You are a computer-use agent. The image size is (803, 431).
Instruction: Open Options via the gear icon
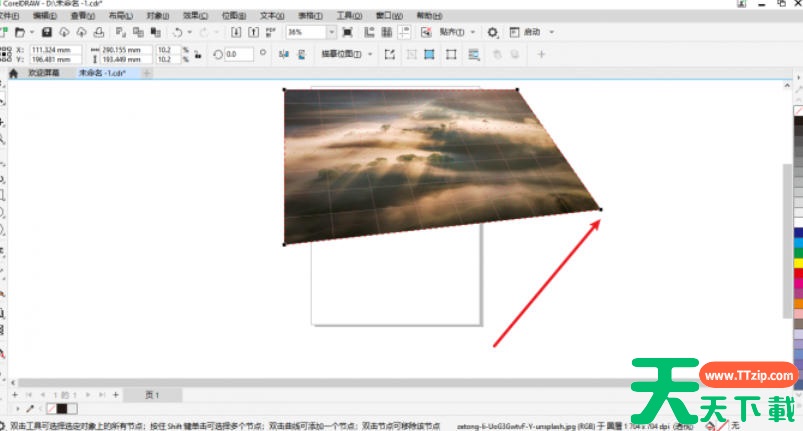tap(492, 32)
